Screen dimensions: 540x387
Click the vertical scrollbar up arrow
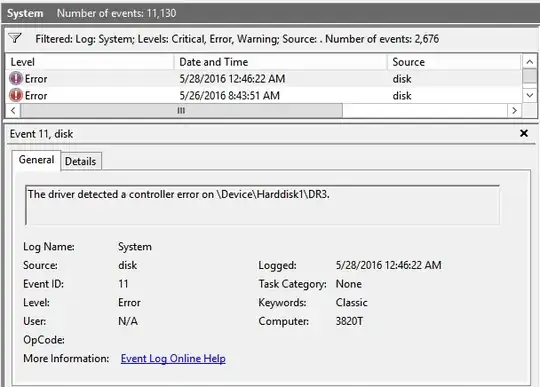click(x=530, y=62)
